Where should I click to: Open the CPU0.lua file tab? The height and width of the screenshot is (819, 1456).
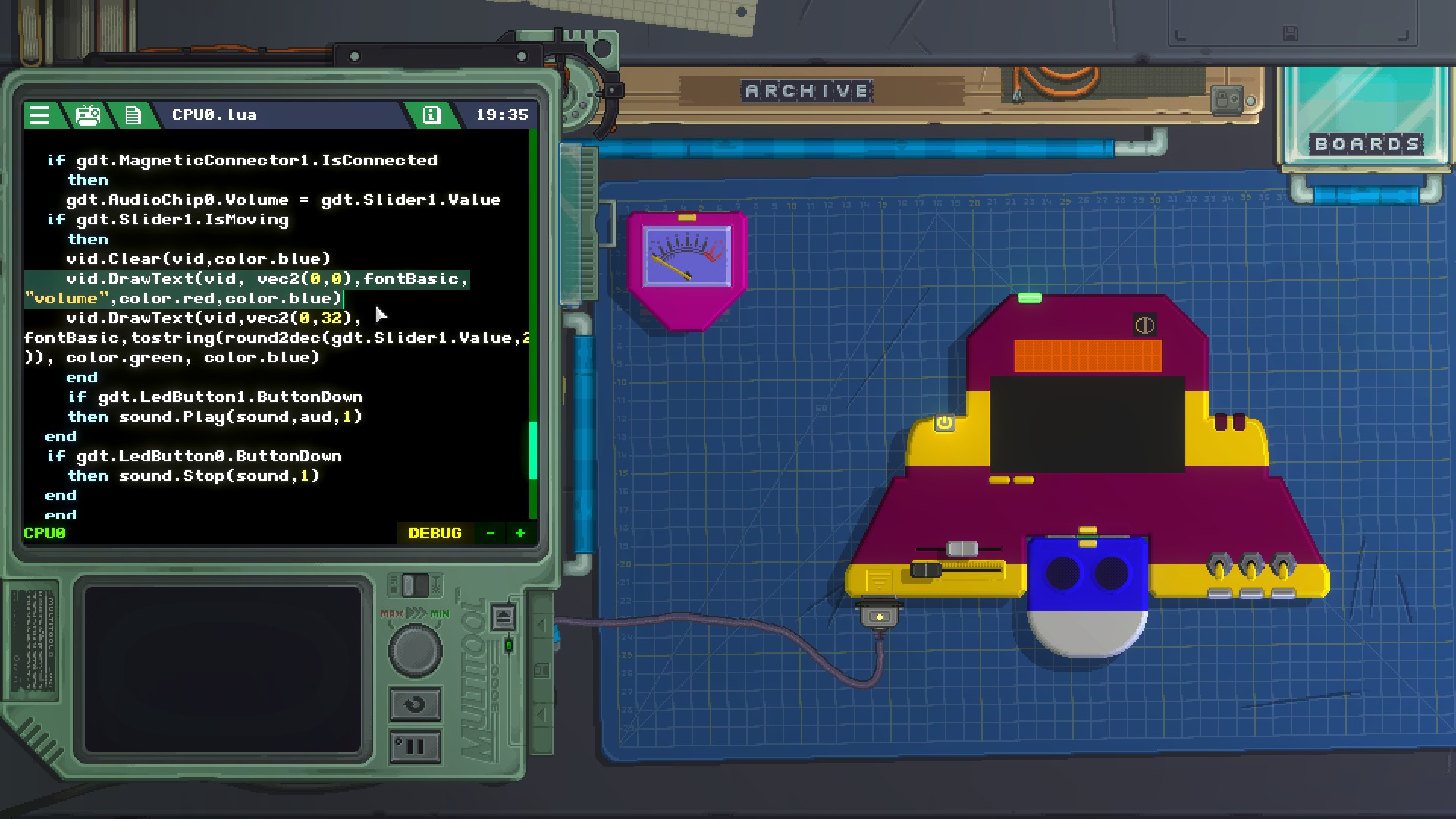(212, 113)
